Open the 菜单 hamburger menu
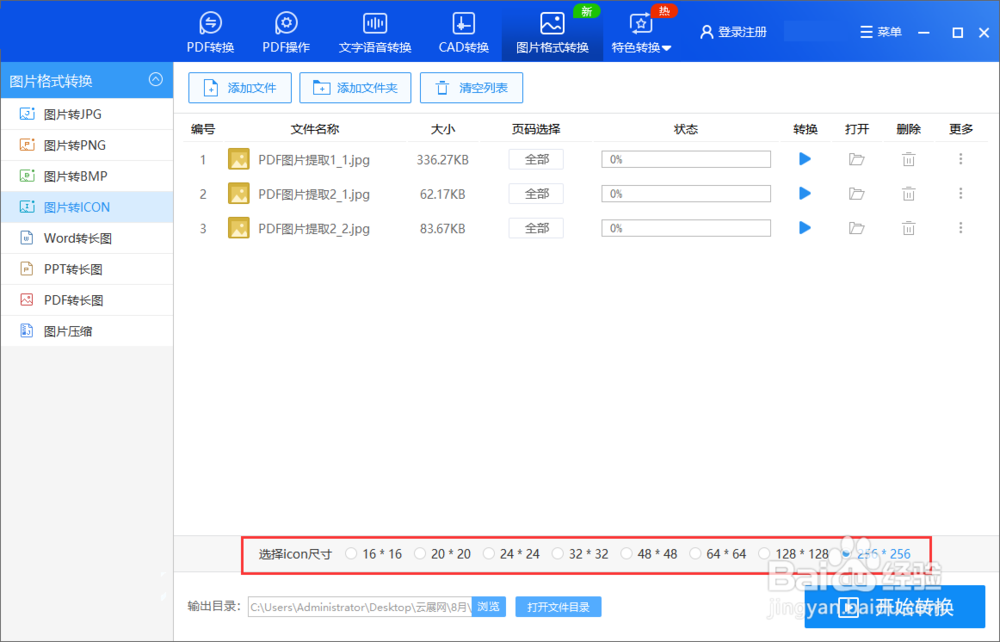 click(881, 32)
